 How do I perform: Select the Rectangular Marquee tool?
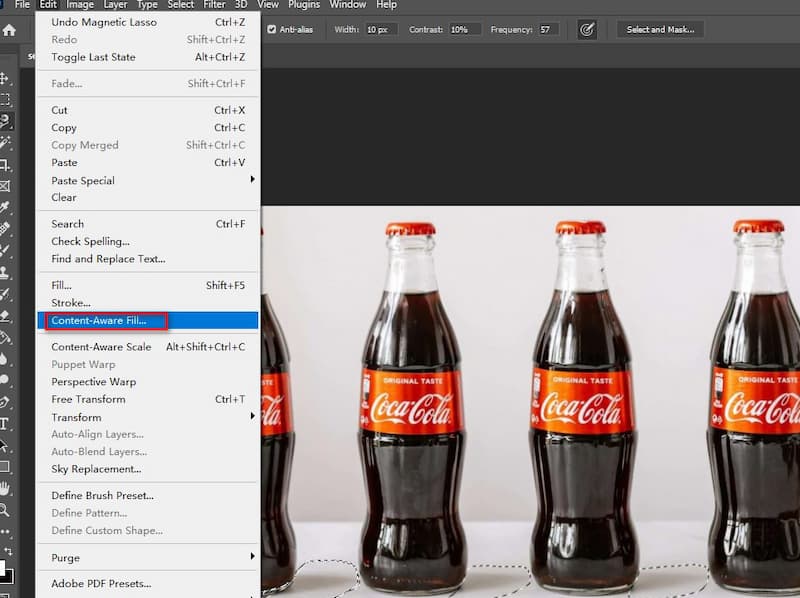[x=5, y=99]
